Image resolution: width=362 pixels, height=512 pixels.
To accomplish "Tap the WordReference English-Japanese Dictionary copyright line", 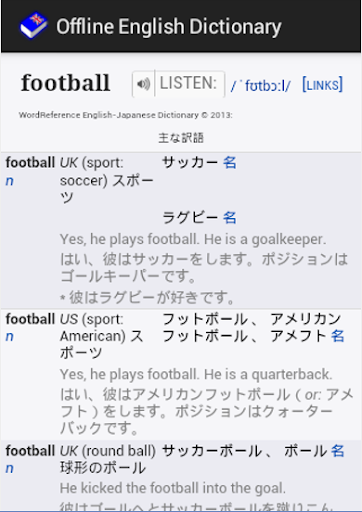I will [125, 115].
